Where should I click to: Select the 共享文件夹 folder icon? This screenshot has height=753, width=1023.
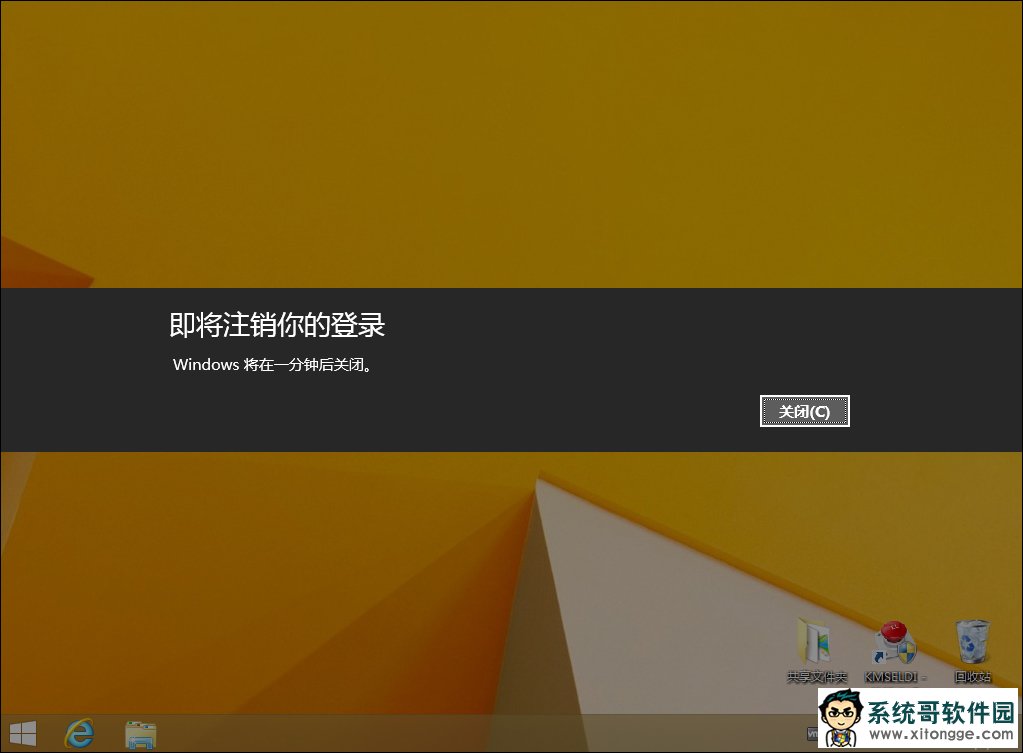[x=815, y=640]
